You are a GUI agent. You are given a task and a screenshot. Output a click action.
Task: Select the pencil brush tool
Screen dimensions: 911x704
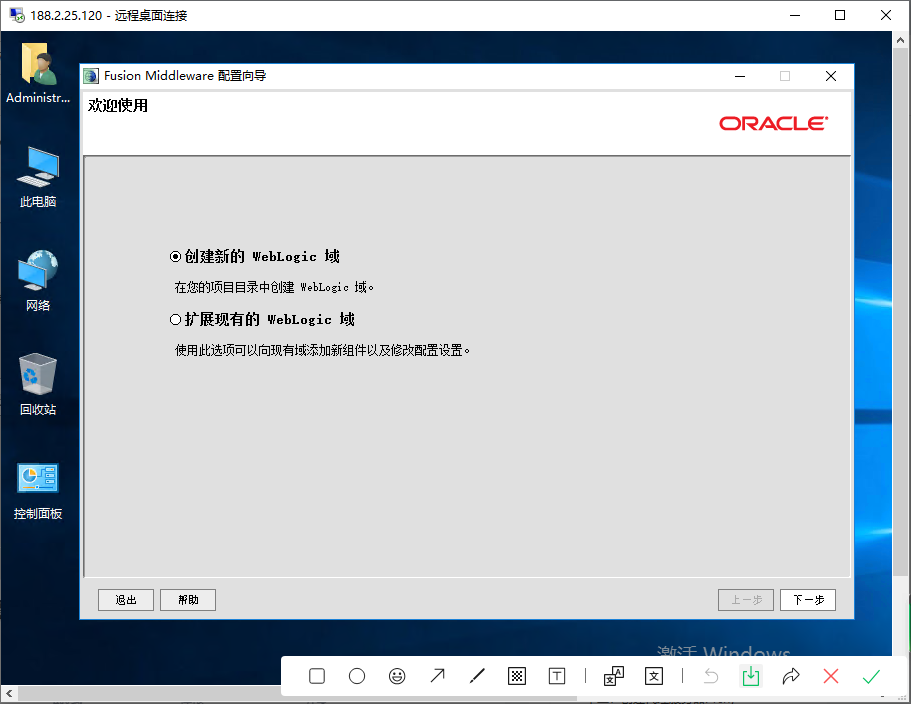(477, 676)
